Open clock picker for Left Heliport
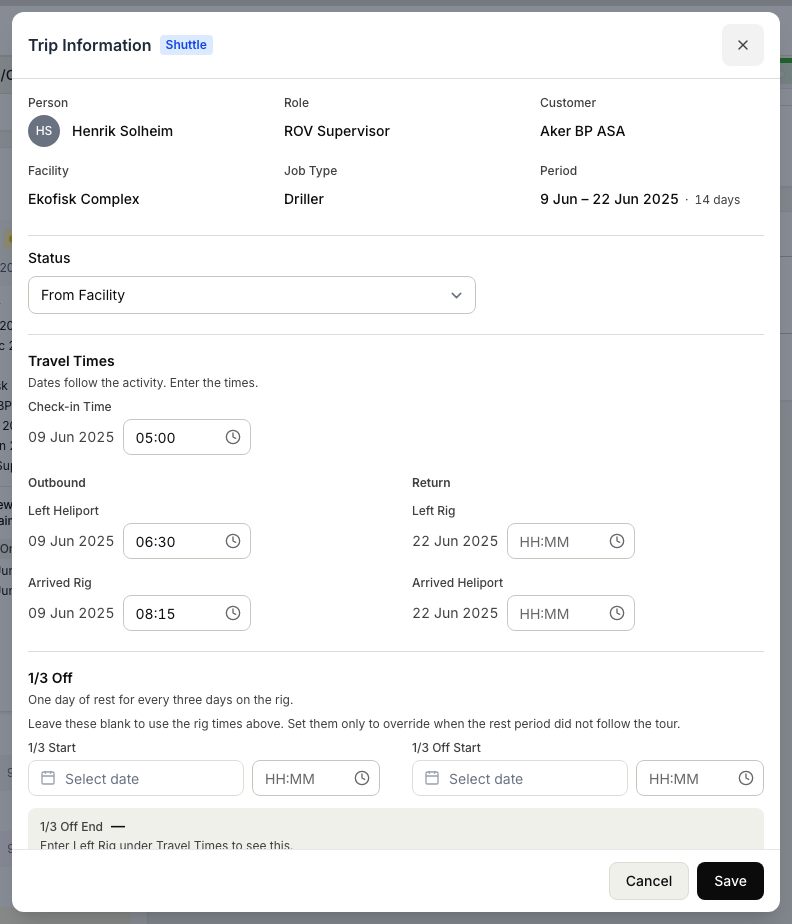Screen dimensions: 792x924 (233, 541)
